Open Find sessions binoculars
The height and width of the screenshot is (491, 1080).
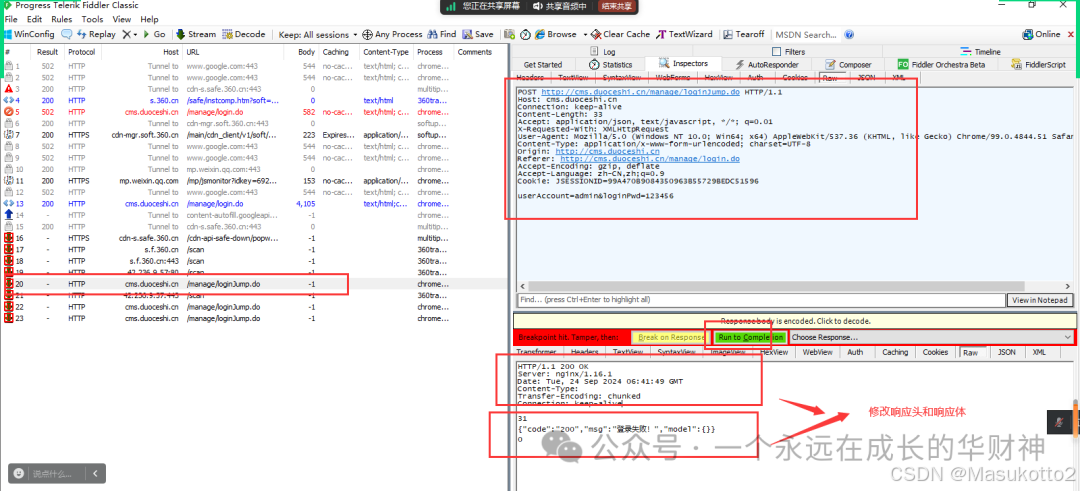(442, 34)
